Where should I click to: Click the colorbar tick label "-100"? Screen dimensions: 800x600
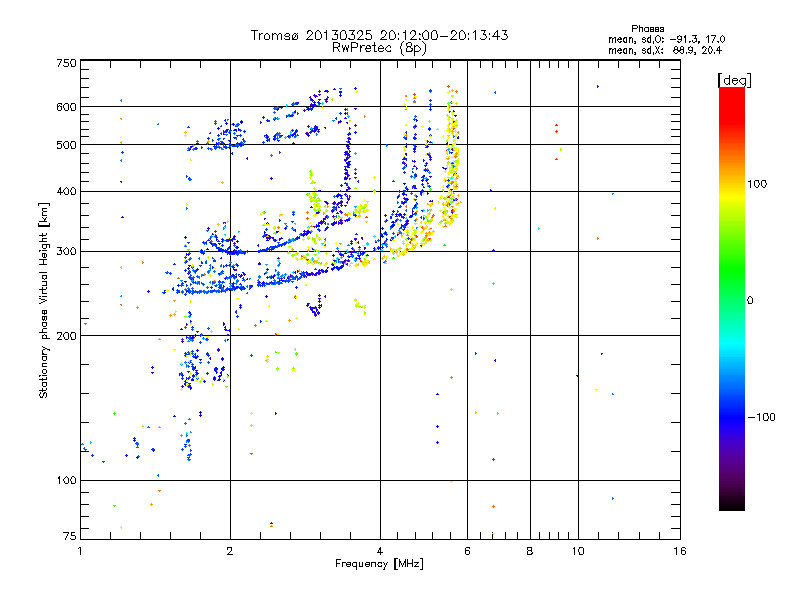click(x=761, y=417)
